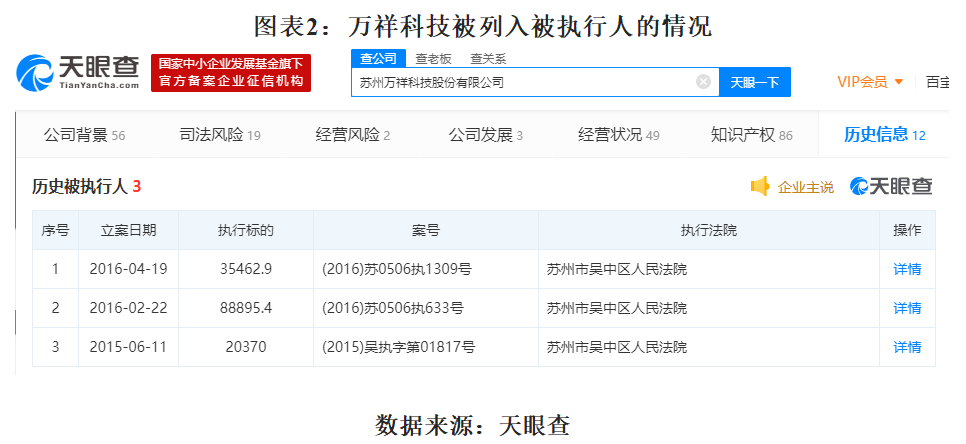
Task: Open the 经营风险 tab
Action: [352, 135]
